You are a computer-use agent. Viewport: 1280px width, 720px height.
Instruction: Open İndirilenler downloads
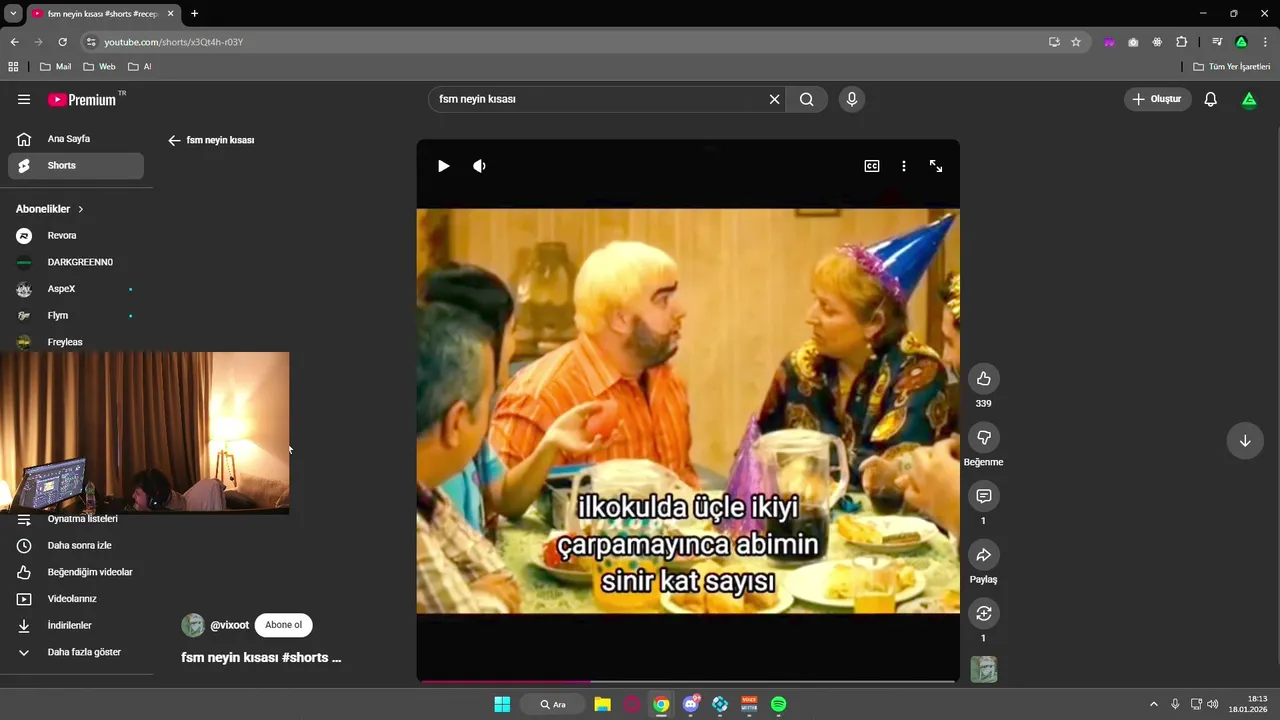[x=75, y=625]
